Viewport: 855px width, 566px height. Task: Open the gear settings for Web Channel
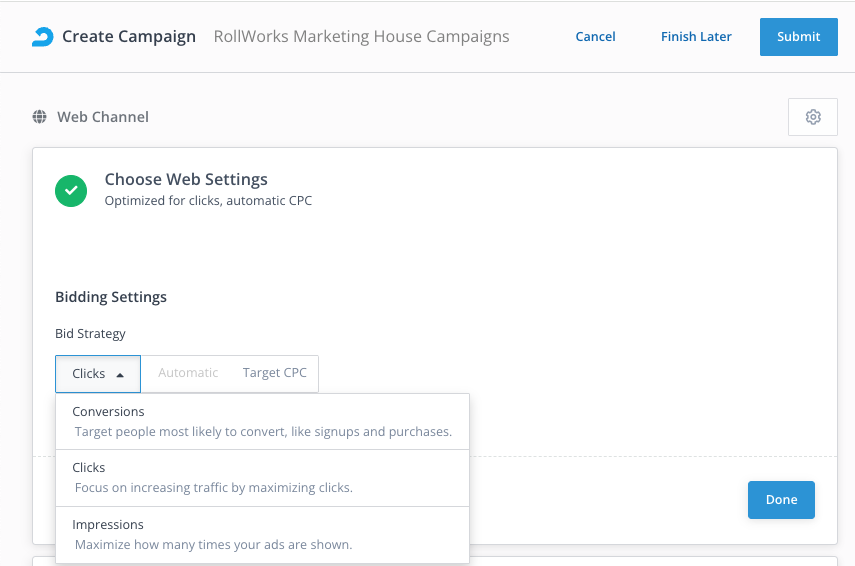pyautogui.click(x=813, y=117)
